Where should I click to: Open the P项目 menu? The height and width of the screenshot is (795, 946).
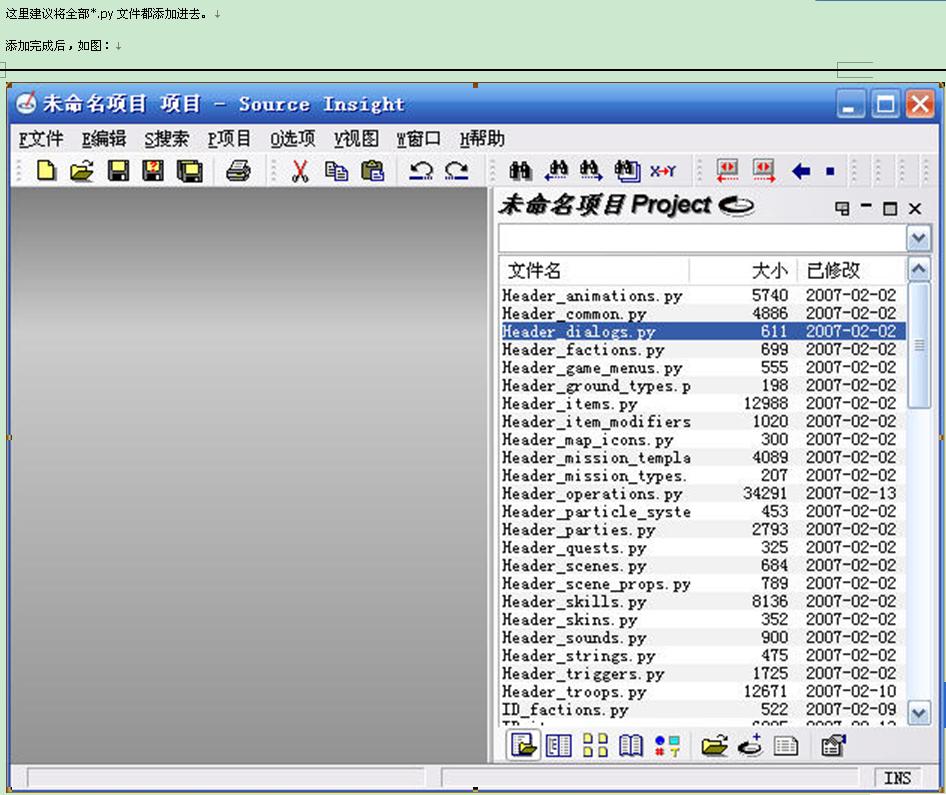point(230,139)
